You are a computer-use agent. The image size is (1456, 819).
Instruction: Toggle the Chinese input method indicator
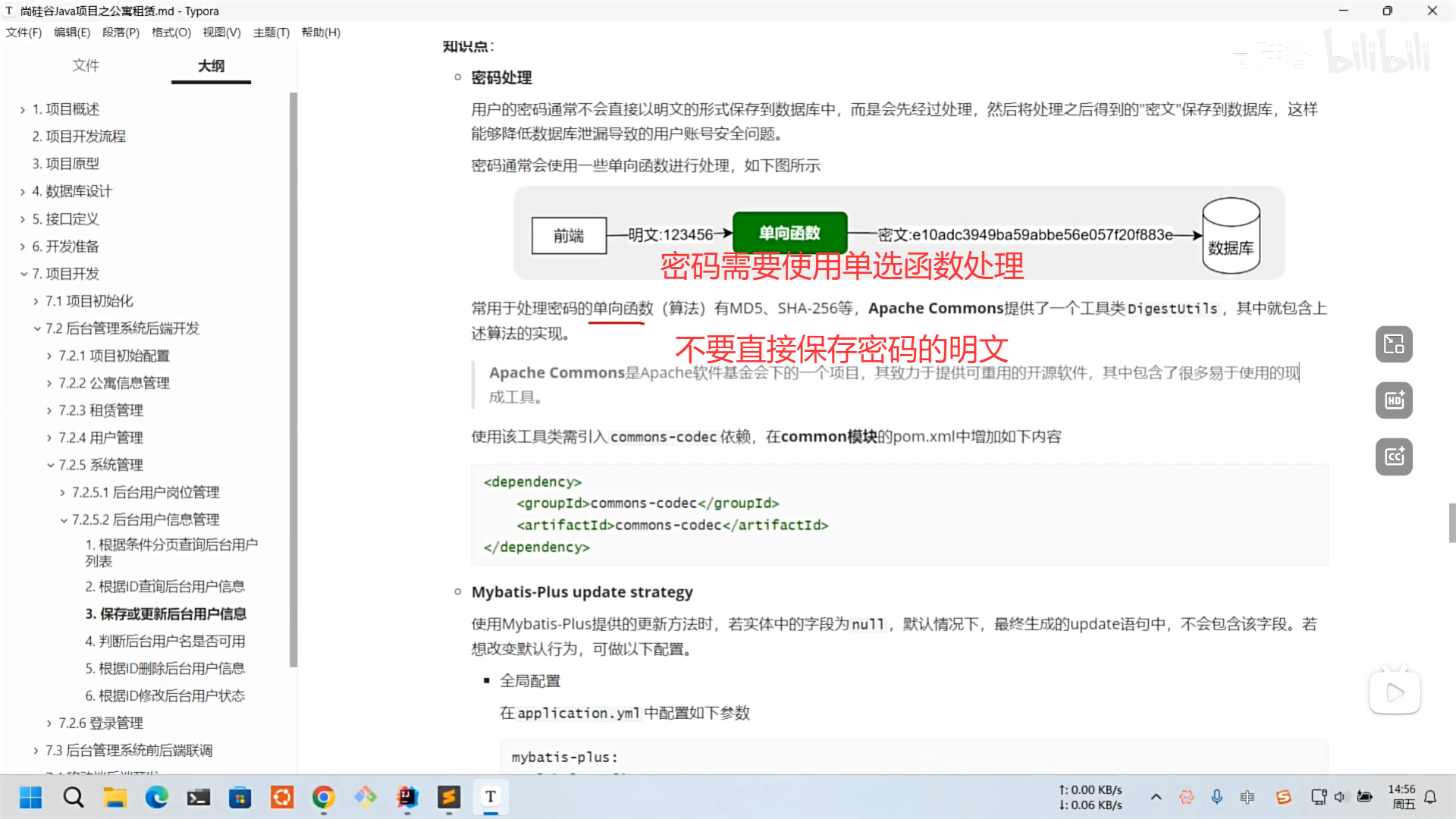[x=1247, y=797]
